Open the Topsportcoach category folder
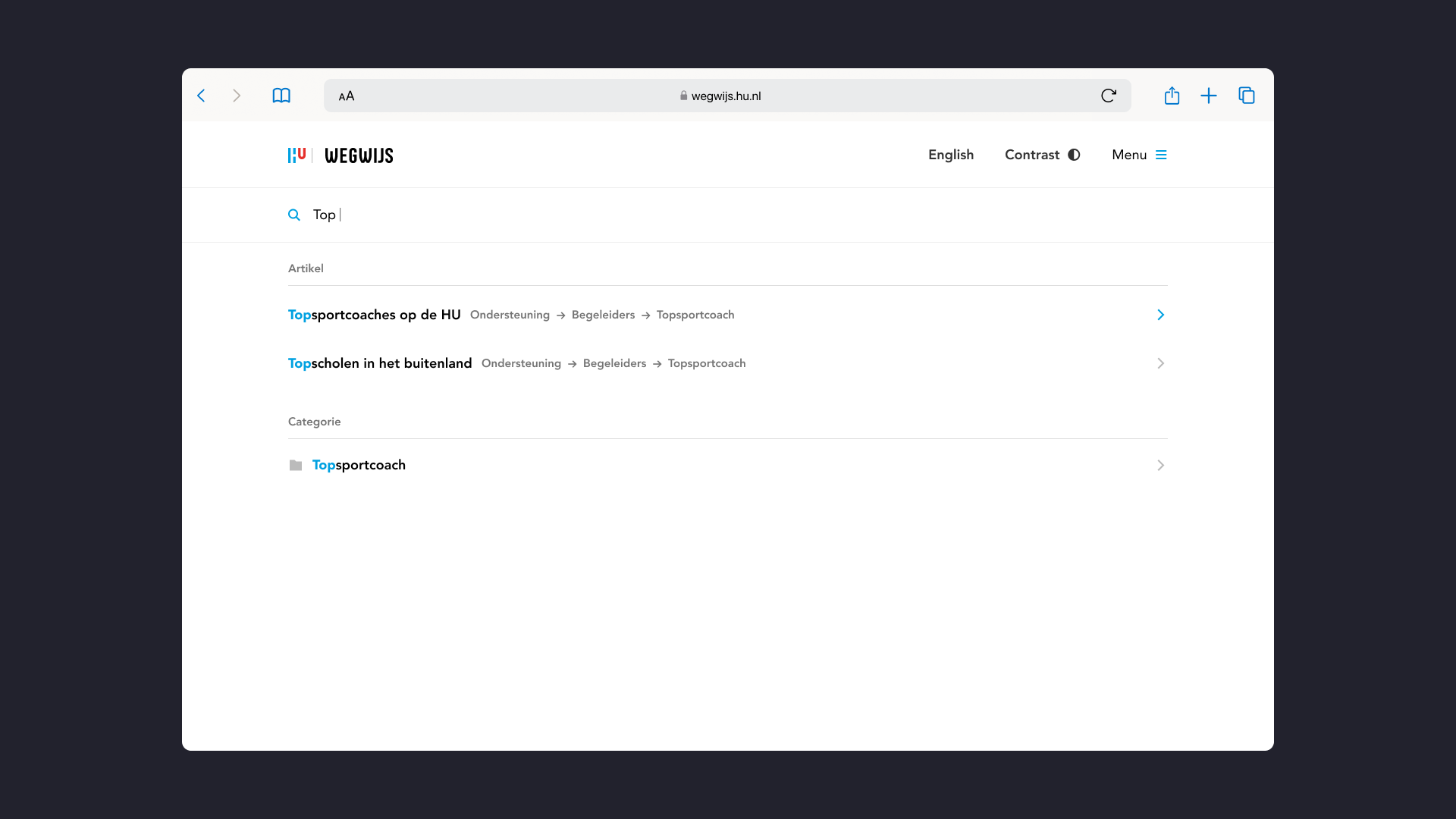This screenshot has width=1456, height=819. 359,466
